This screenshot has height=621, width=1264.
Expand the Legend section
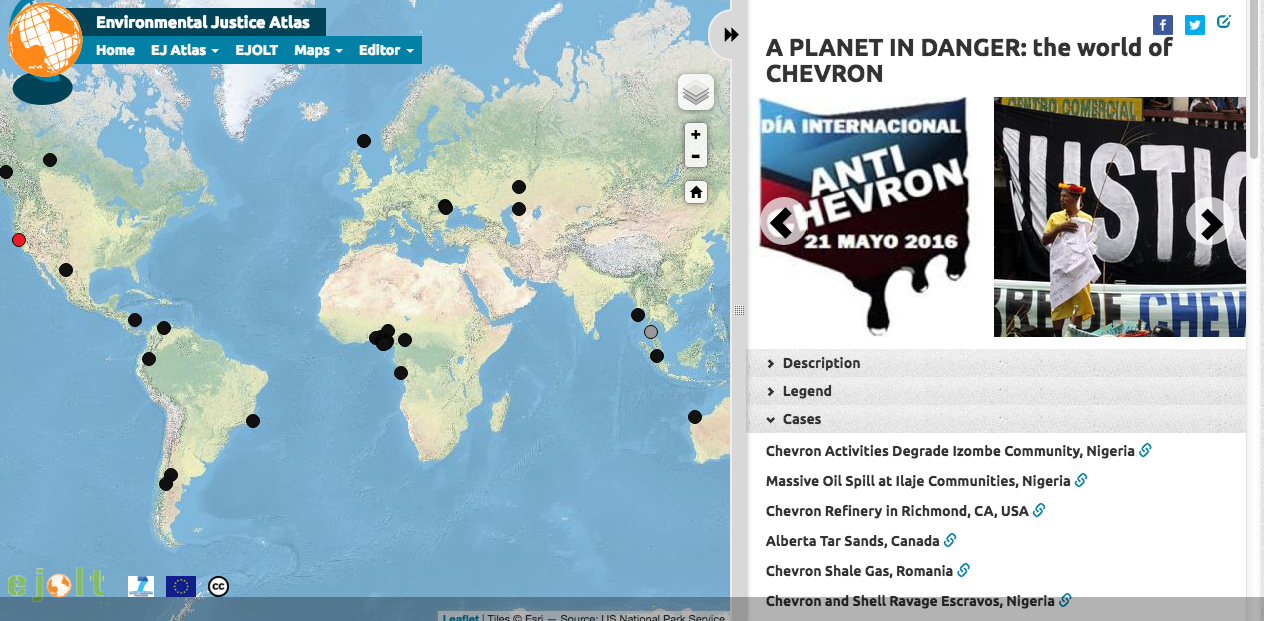click(x=807, y=391)
